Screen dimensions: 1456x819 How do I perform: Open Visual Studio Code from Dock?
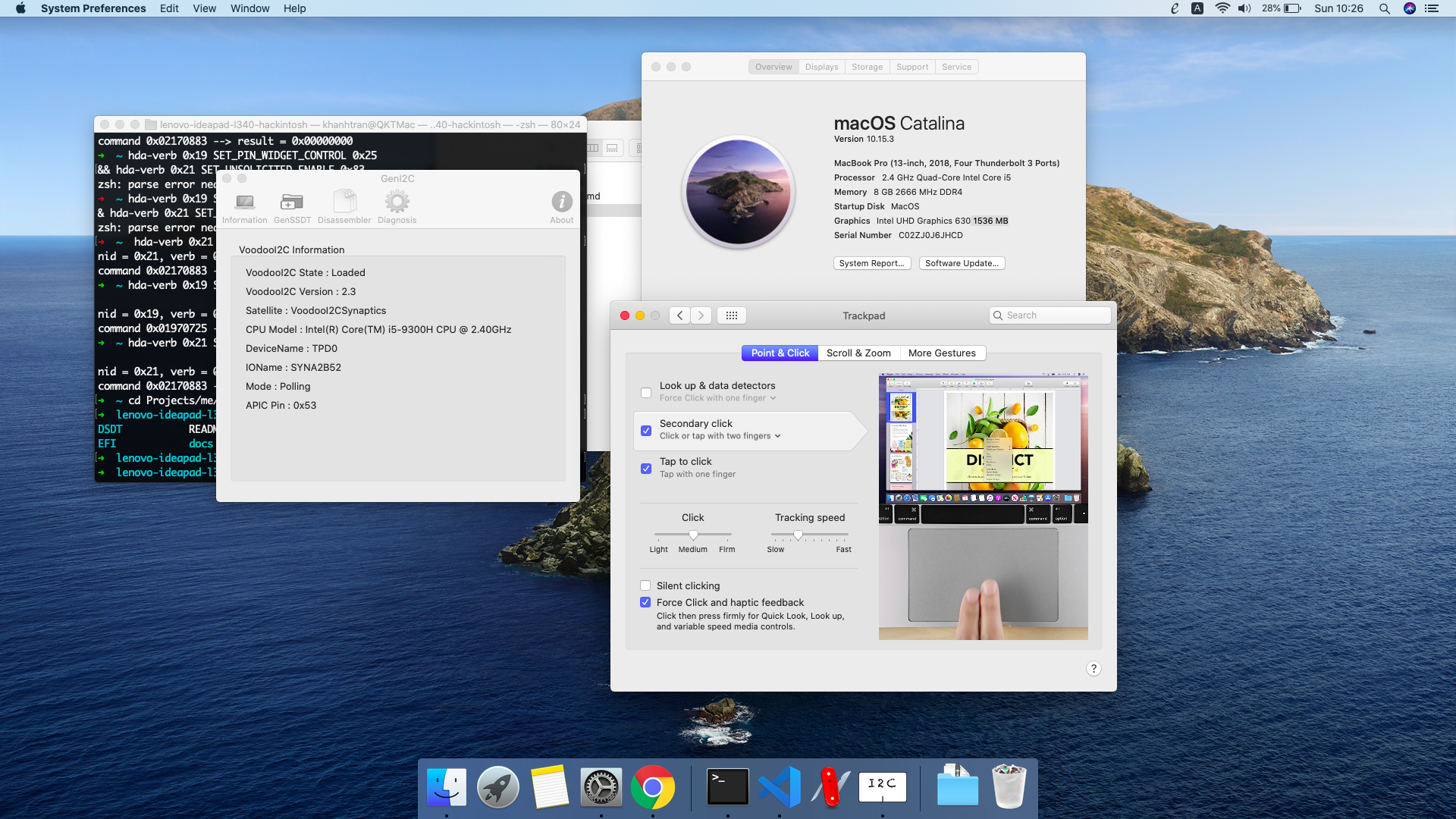coord(778,787)
